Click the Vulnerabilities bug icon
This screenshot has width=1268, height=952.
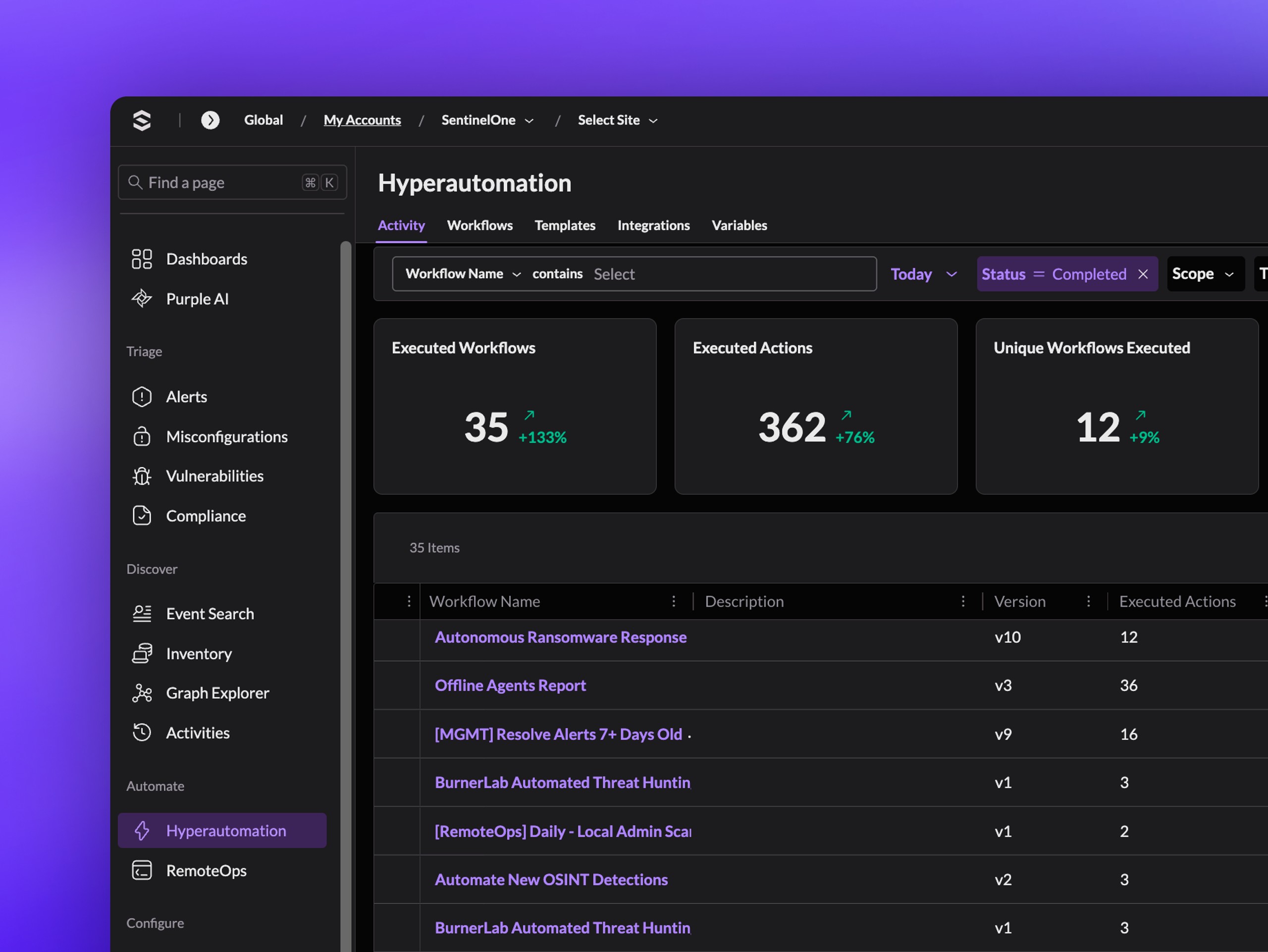tap(142, 476)
